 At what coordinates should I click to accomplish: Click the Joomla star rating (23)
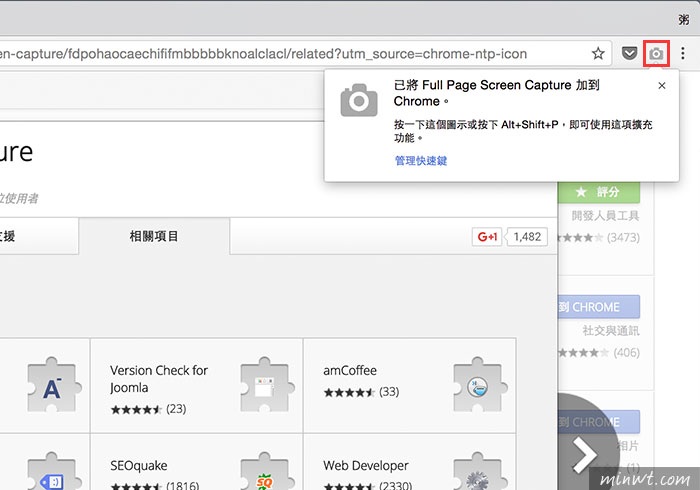click(x=148, y=409)
